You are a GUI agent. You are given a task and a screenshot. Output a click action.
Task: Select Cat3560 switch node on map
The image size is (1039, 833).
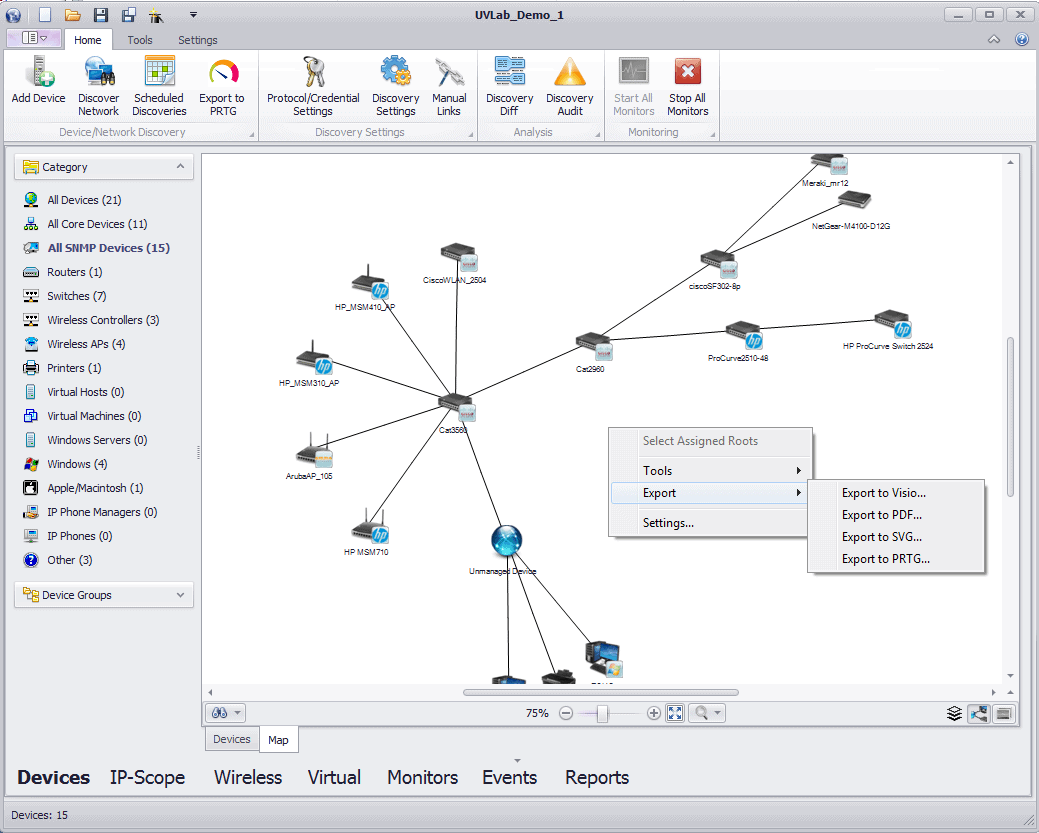[x=457, y=406]
